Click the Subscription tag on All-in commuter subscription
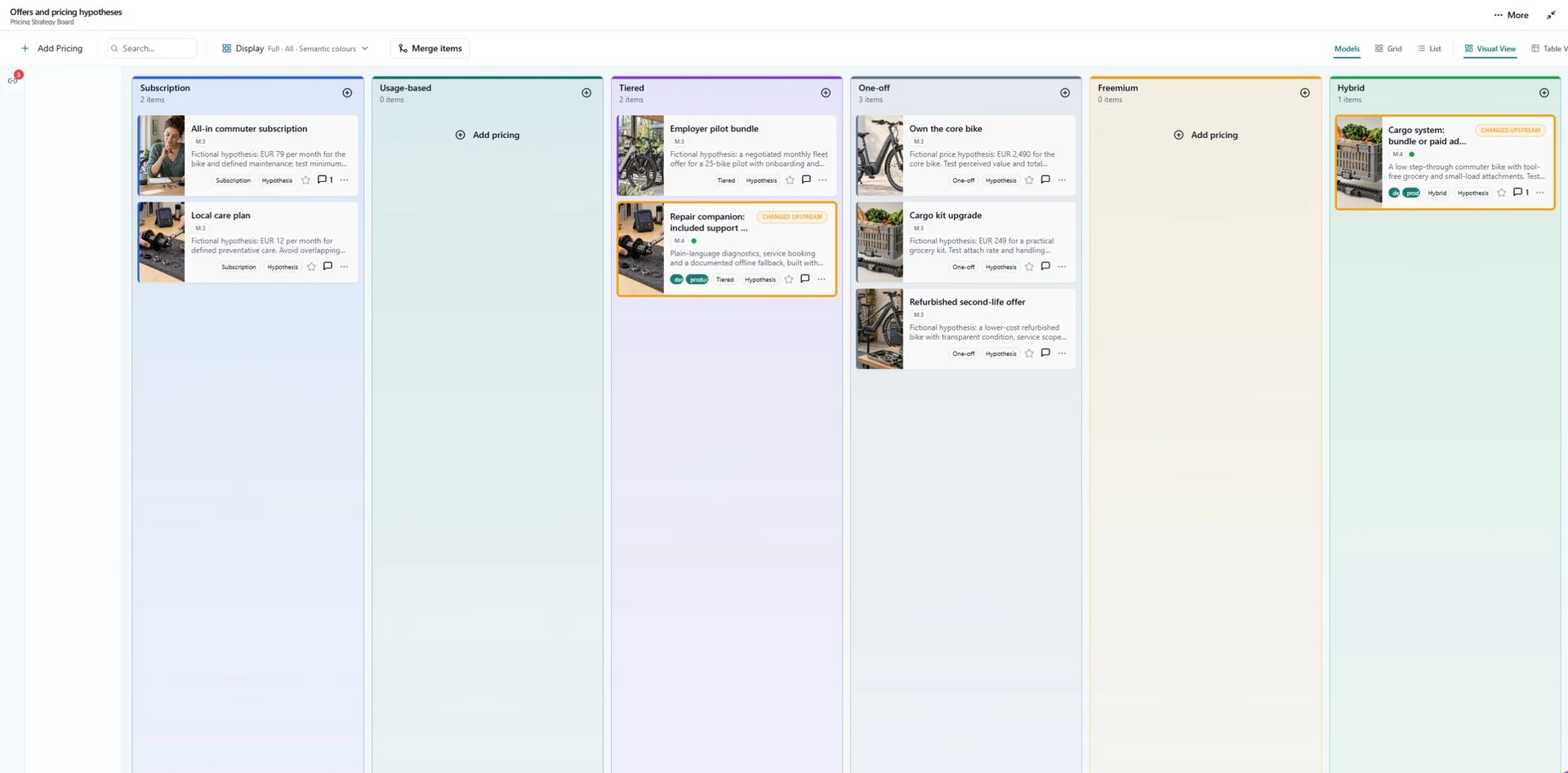Image resolution: width=1568 pixels, height=773 pixels. 233,180
